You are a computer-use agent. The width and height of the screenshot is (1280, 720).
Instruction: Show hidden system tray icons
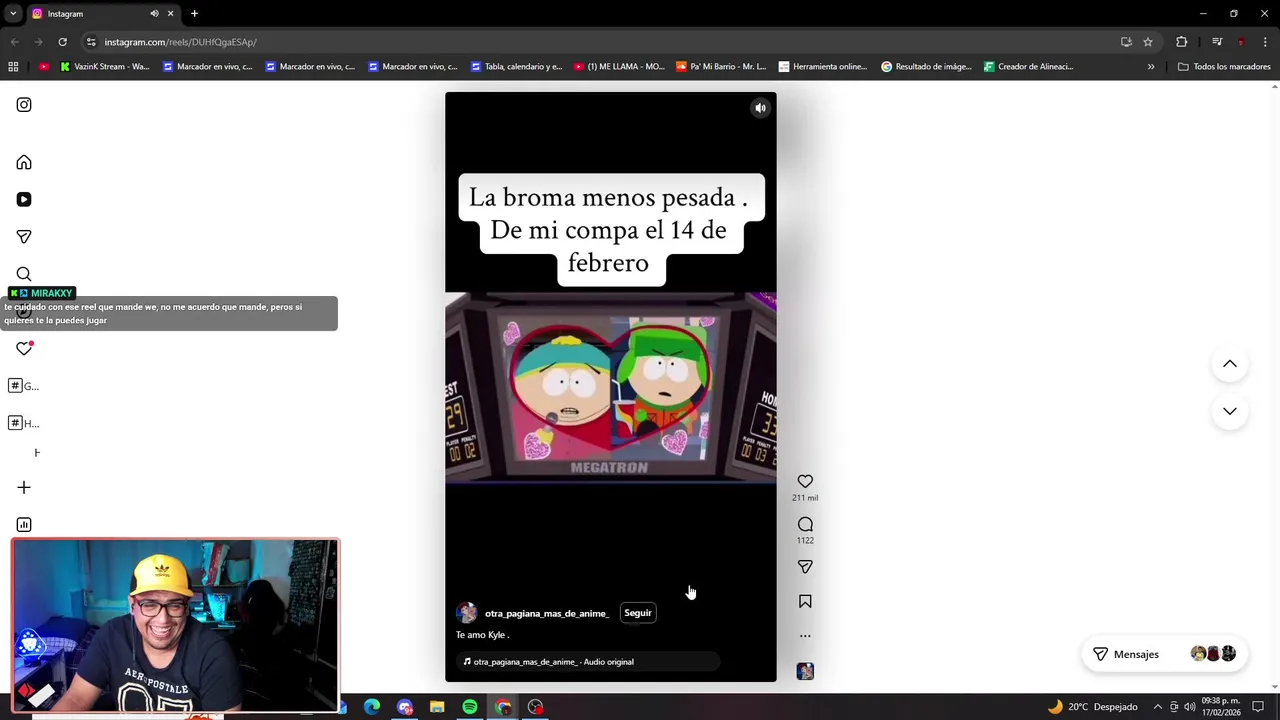1158,707
